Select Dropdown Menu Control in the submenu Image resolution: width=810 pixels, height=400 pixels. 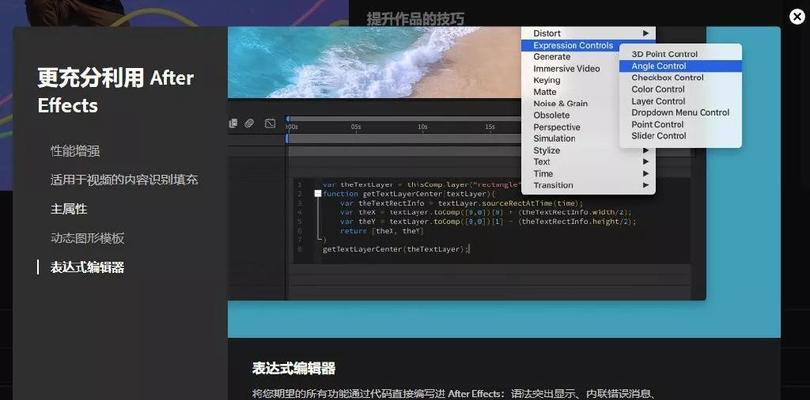tap(680, 112)
